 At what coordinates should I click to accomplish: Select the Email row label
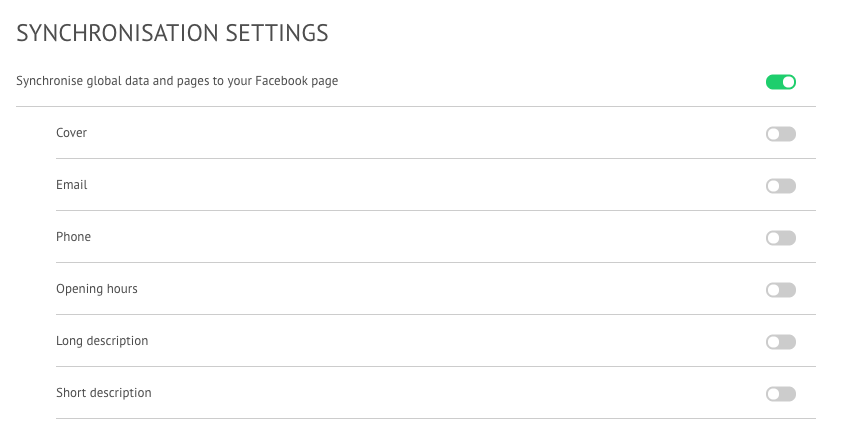[71, 185]
